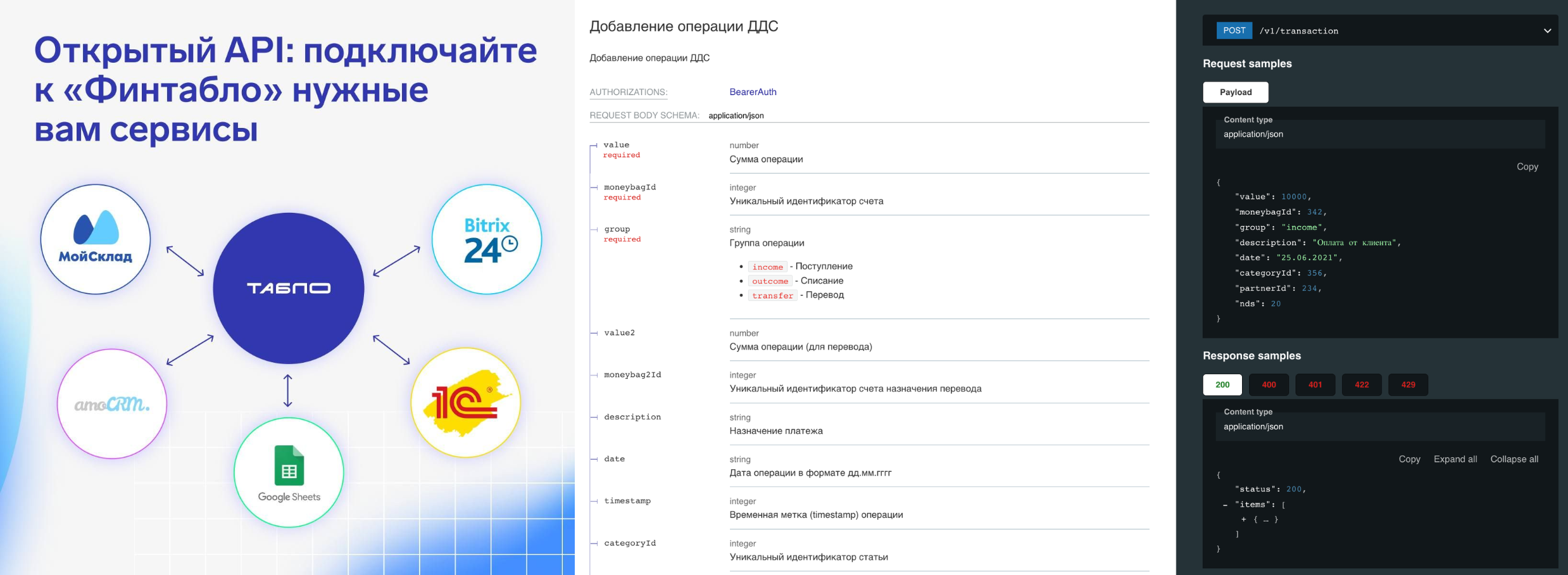Select the Payload tab in Request samples
1568x575 pixels.
click(1235, 92)
